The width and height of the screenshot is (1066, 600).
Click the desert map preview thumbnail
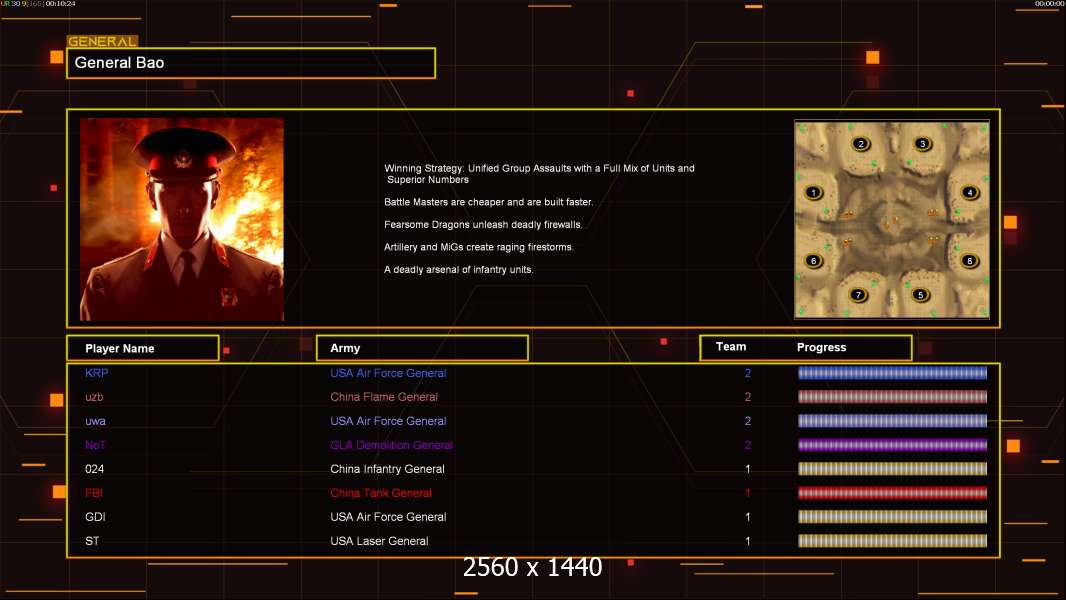click(x=892, y=219)
